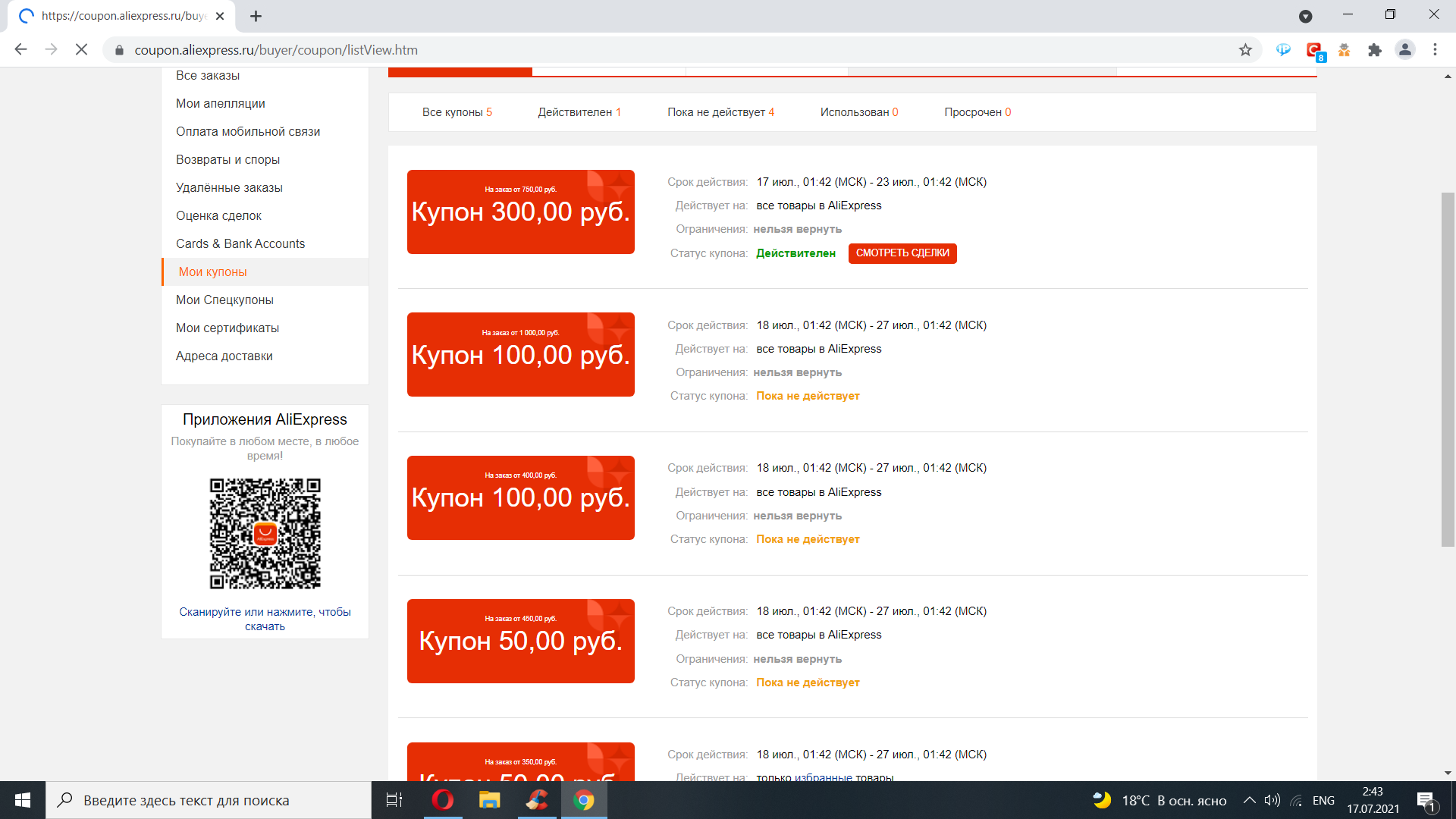Viewport: 1456px width, 819px height.
Task: Click the blue extension icon in the toolbar
Action: [x=1283, y=50]
